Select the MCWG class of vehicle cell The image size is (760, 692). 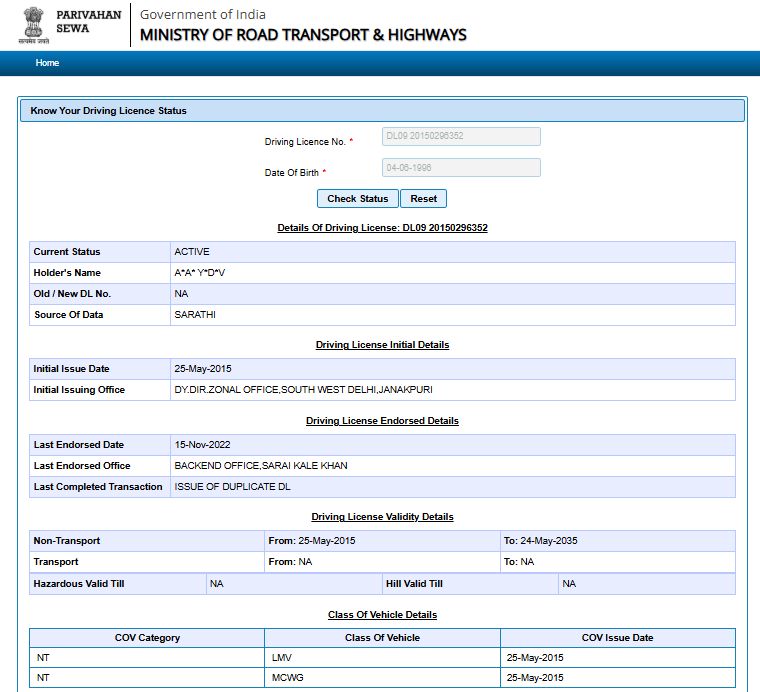click(x=286, y=678)
